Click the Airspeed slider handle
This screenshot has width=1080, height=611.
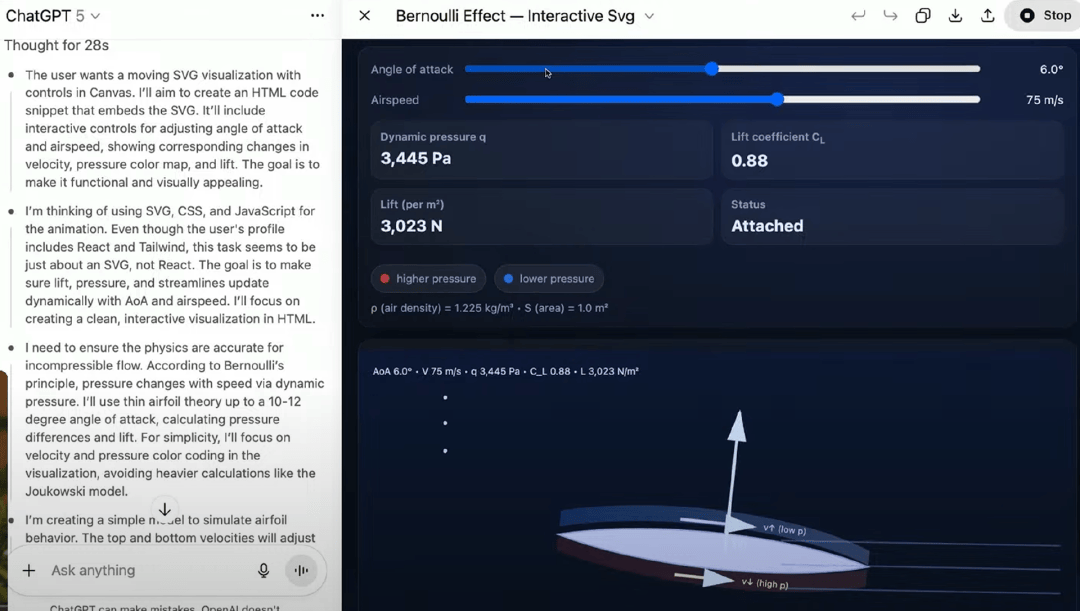777,100
